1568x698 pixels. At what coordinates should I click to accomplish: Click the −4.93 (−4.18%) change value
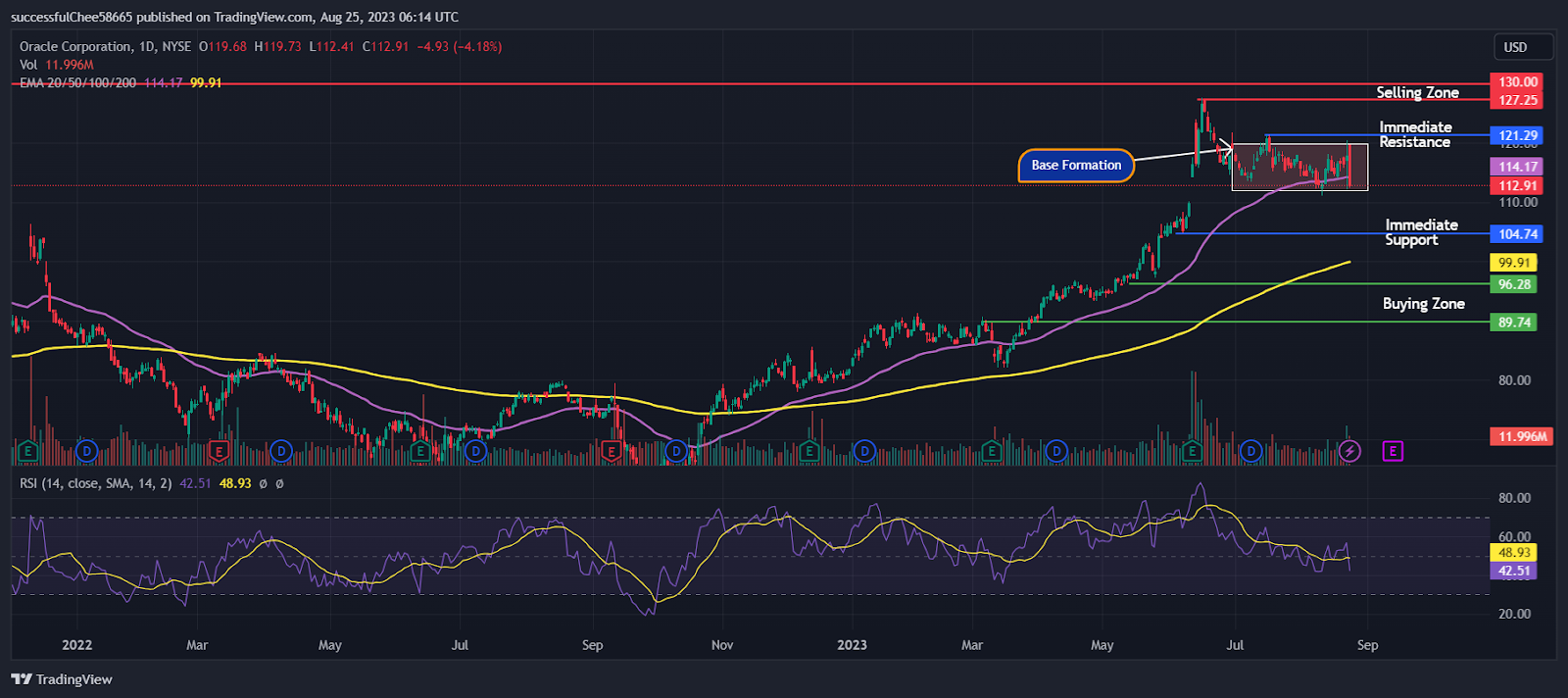click(x=459, y=46)
